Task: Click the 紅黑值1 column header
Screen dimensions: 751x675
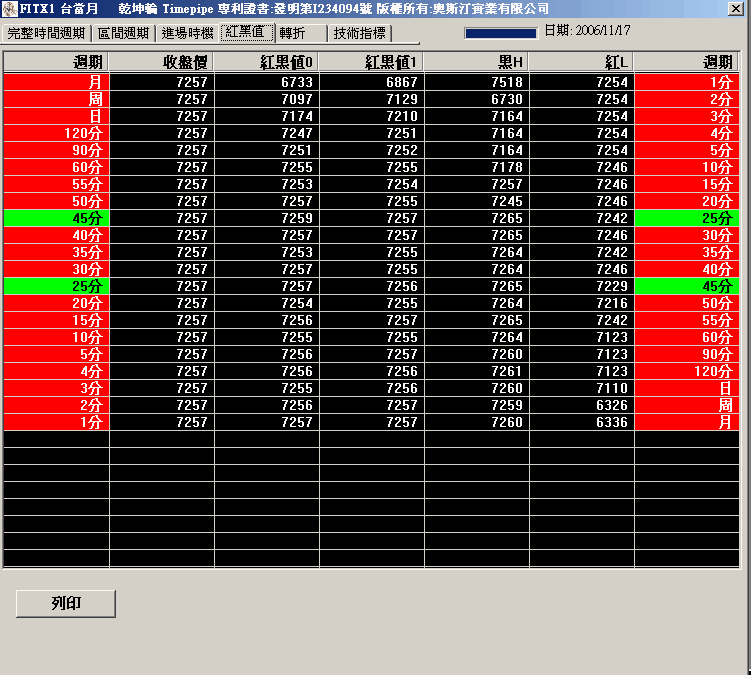Action: 371,62
